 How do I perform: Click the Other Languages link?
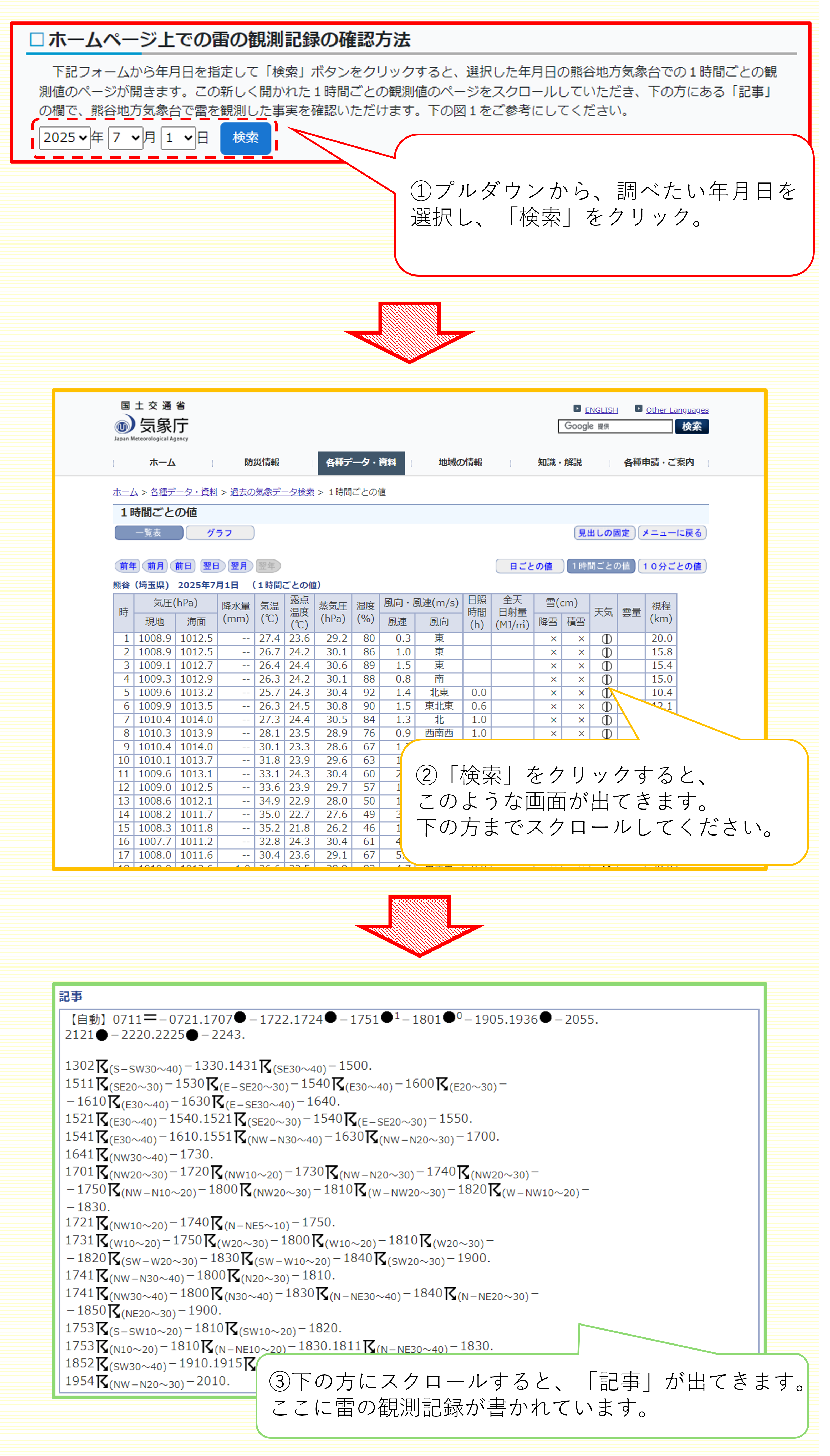677,410
